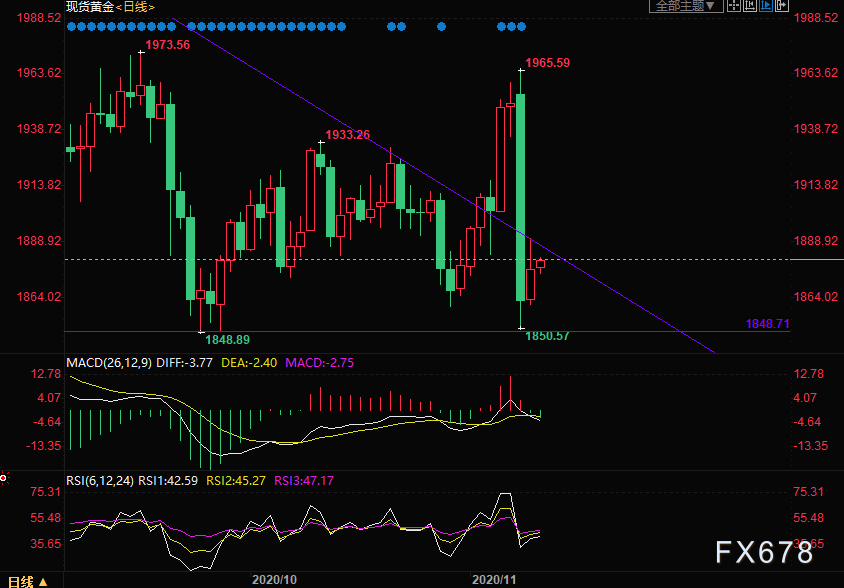This screenshot has width=844, height=588.
Task: Expand the arrow next to bottom 日线 tab
Action: pos(45,581)
